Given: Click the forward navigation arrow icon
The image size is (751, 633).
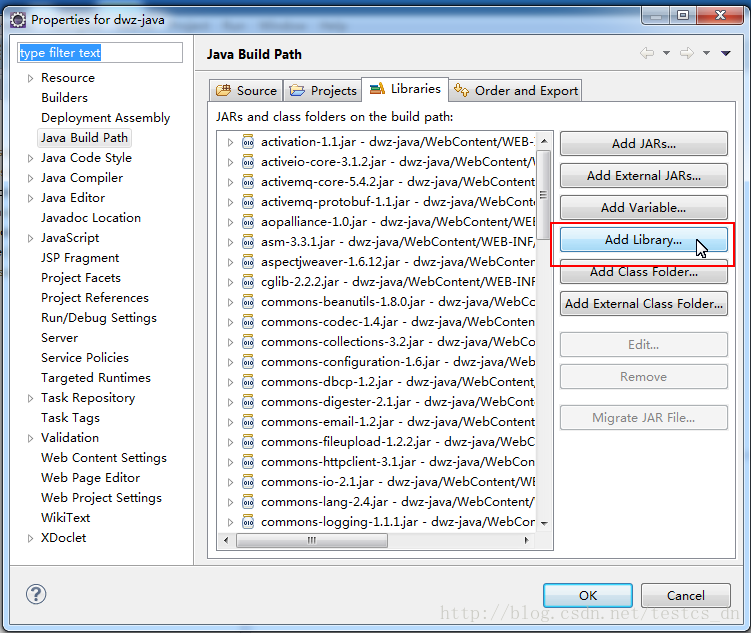Looking at the screenshot, I should pyautogui.click(x=686, y=54).
